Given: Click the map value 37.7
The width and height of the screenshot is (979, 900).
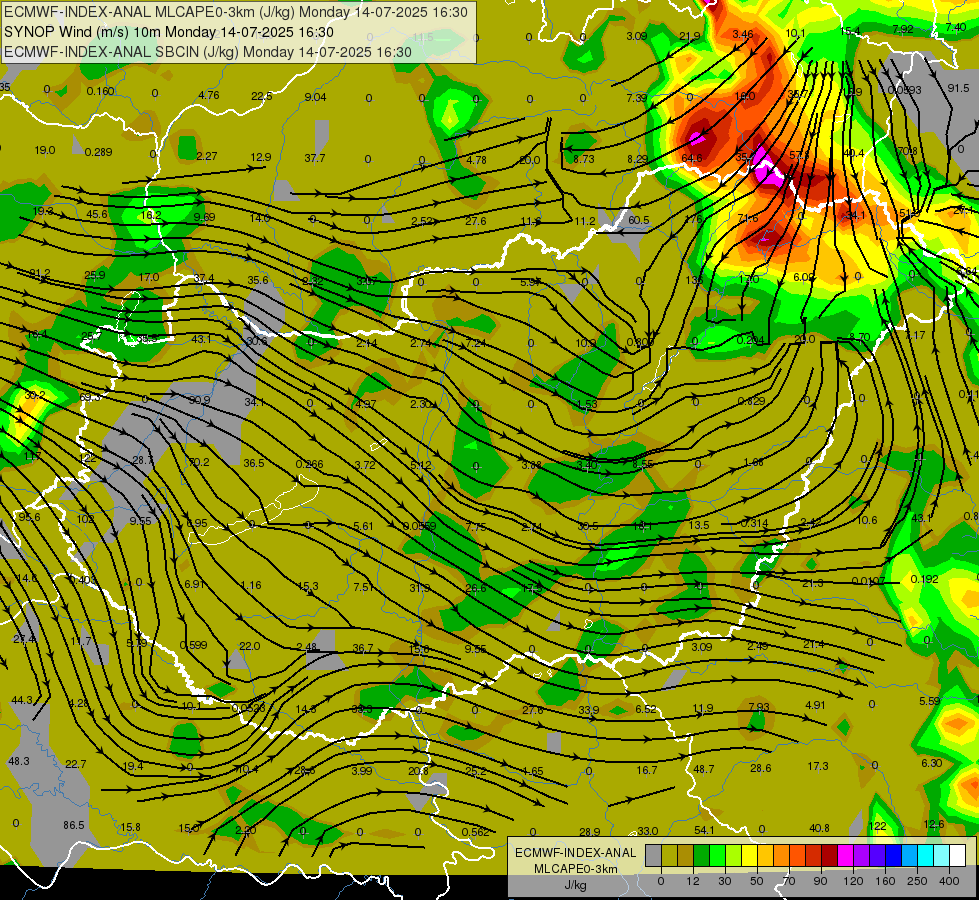Looking at the screenshot, I should [x=315, y=158].
